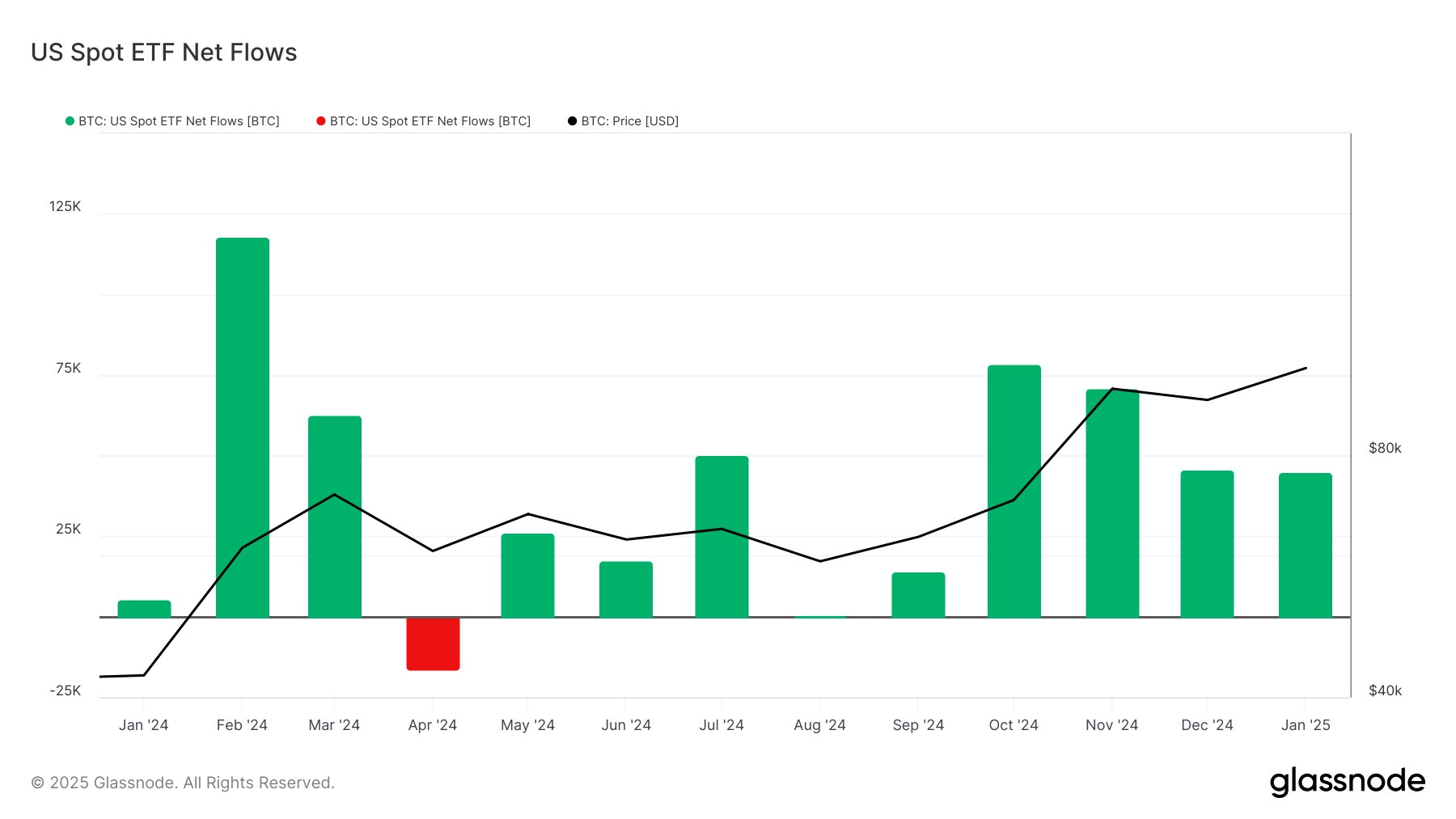Click the October '24 green bar
Viewport: 1456px width, 819px height.
1014,485
